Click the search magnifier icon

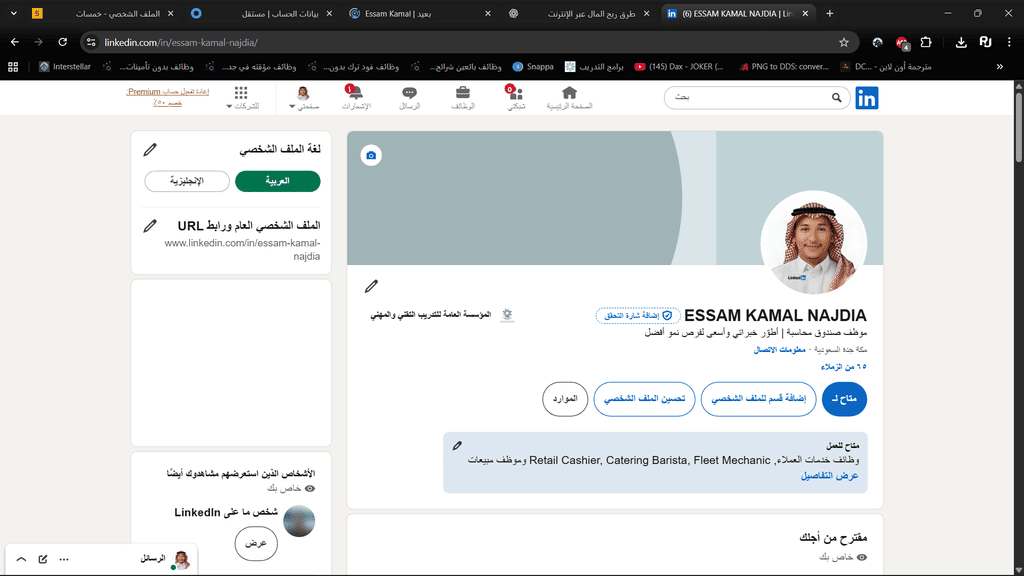pyautogui.click(x=837, y=97)
